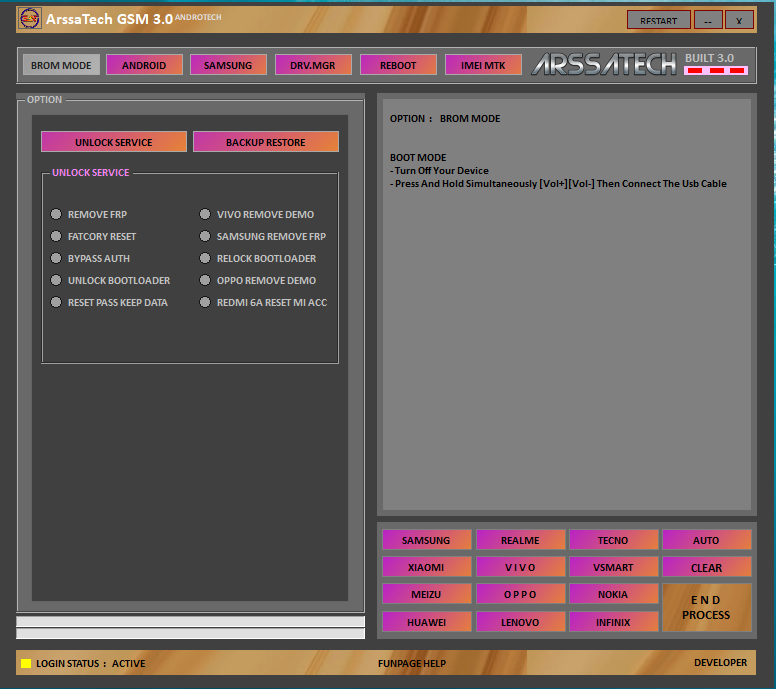Select Unlock Bootloader radio button

[57, 281]
